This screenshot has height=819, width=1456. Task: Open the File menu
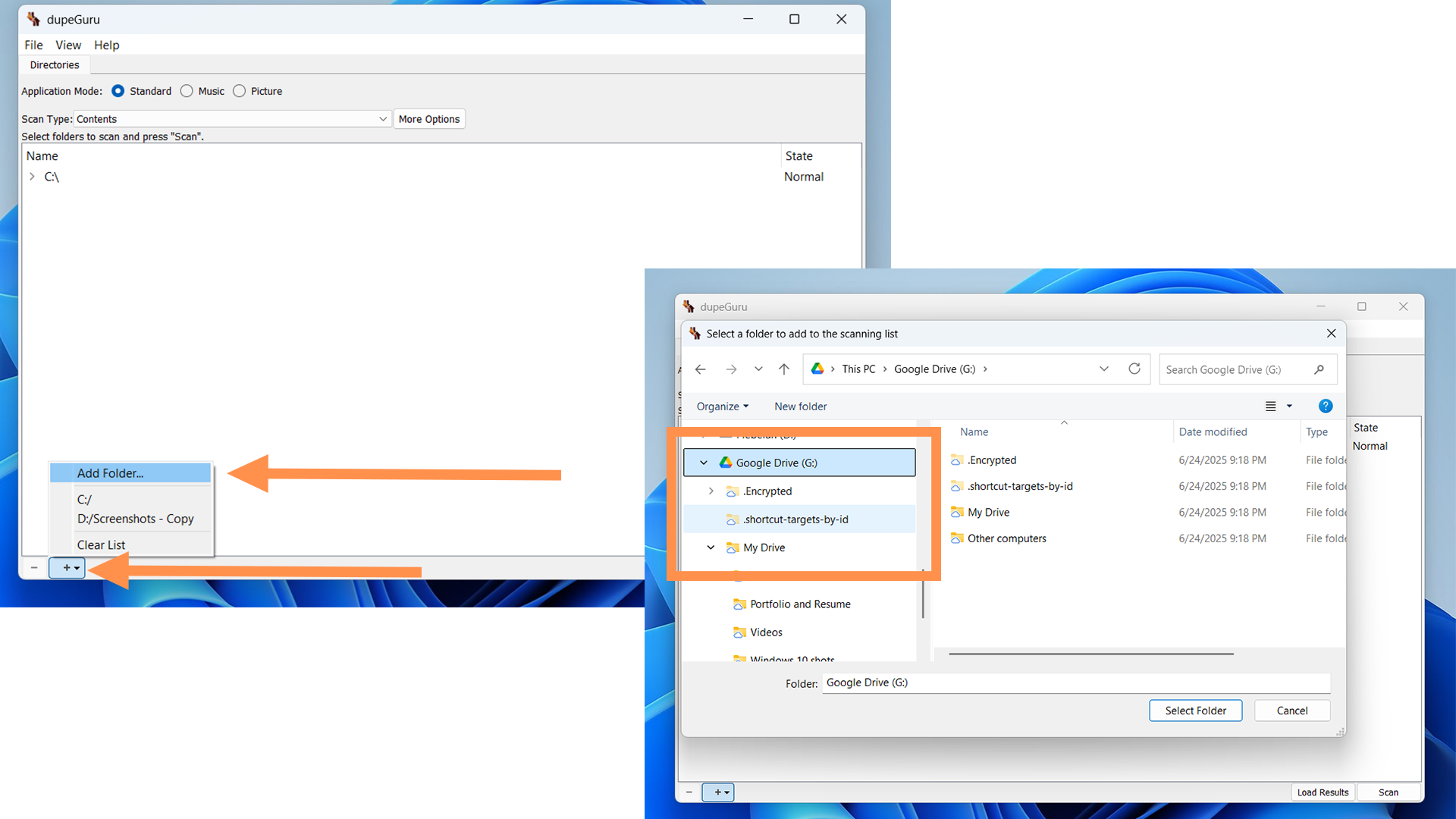point(33,45)
